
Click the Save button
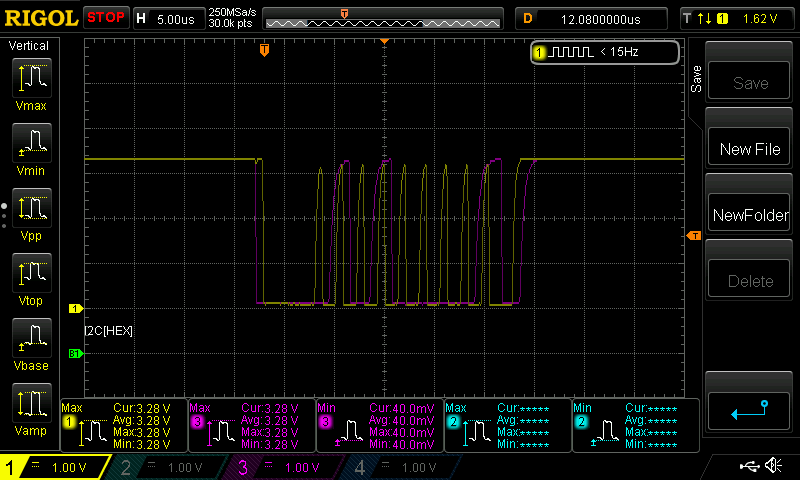click(749, 80)
